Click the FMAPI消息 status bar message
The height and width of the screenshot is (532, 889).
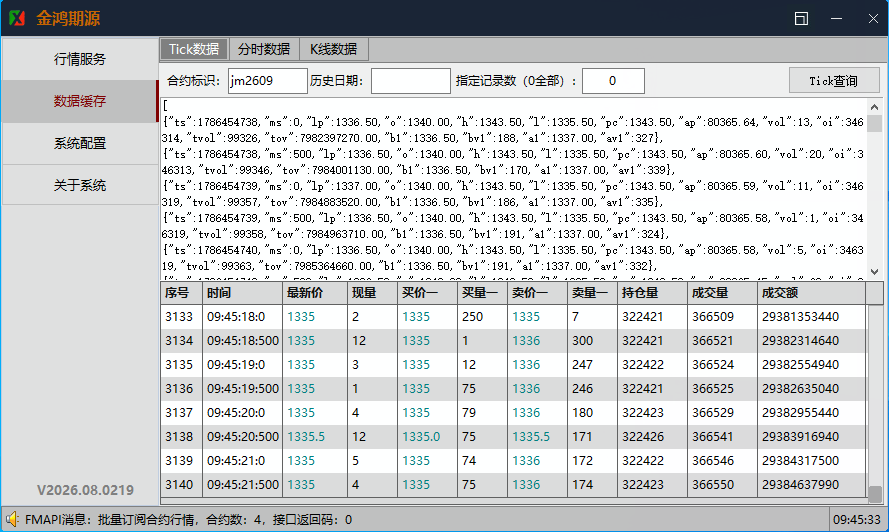tap(188, 520)
